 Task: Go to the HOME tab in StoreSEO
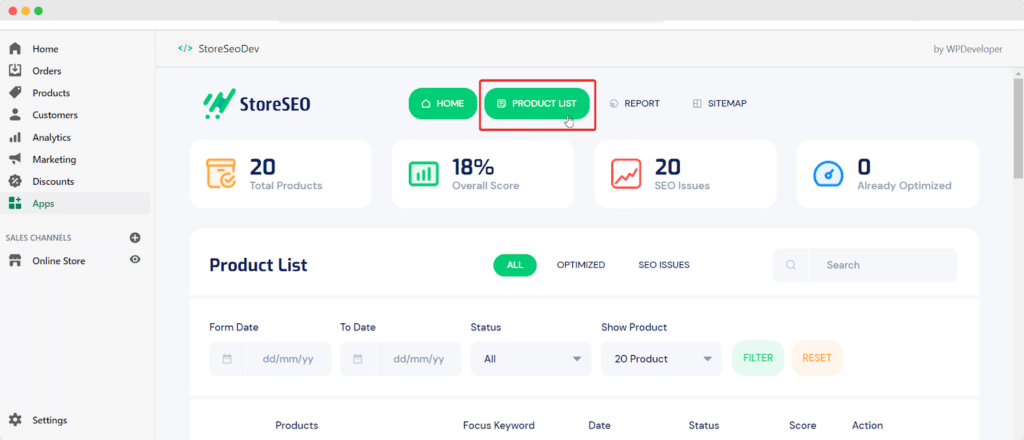[x=443, y=104]
